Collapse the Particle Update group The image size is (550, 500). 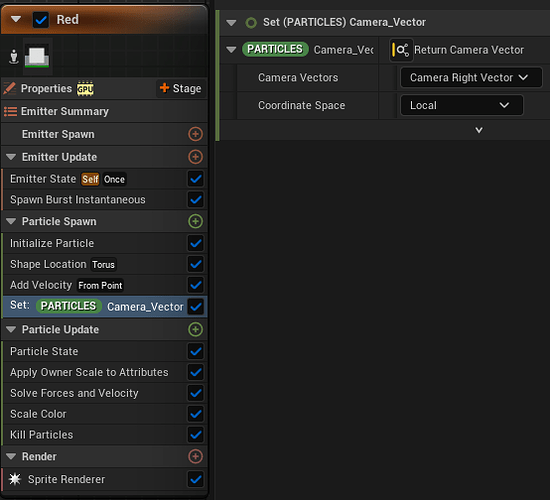pyautogui.click(x=11, y=329)
